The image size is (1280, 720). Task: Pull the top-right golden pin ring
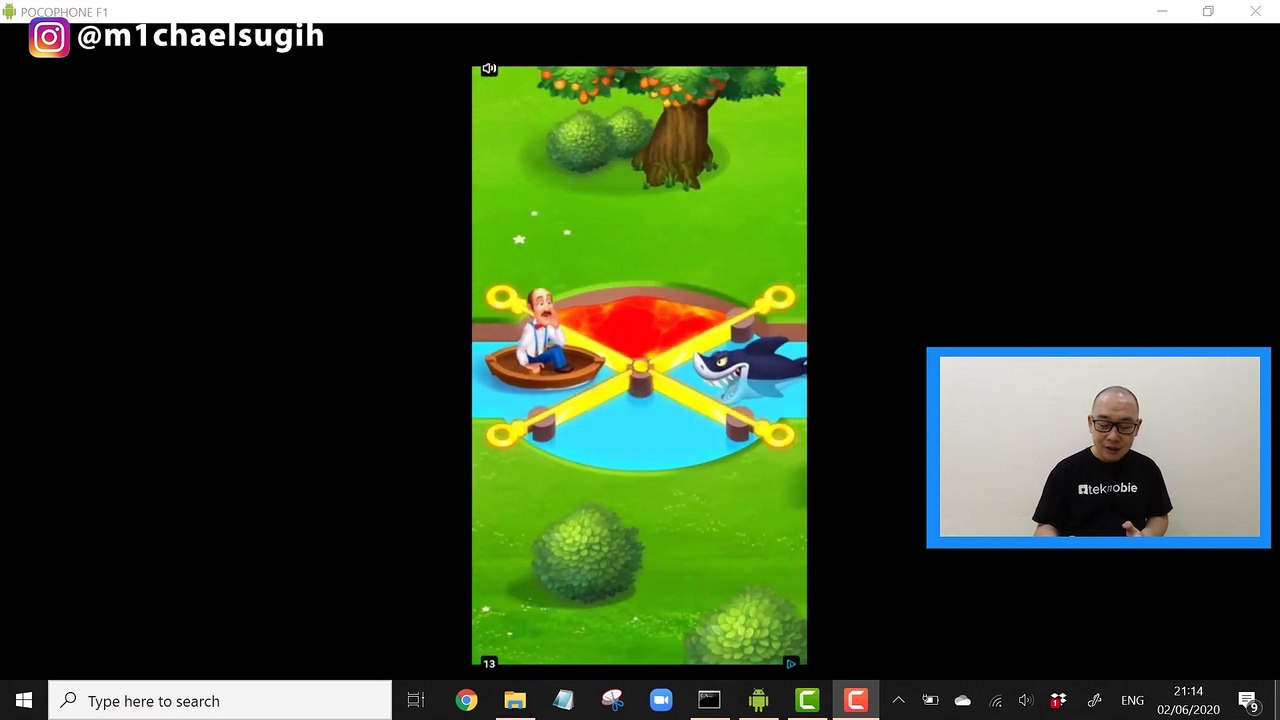point(778,298)
